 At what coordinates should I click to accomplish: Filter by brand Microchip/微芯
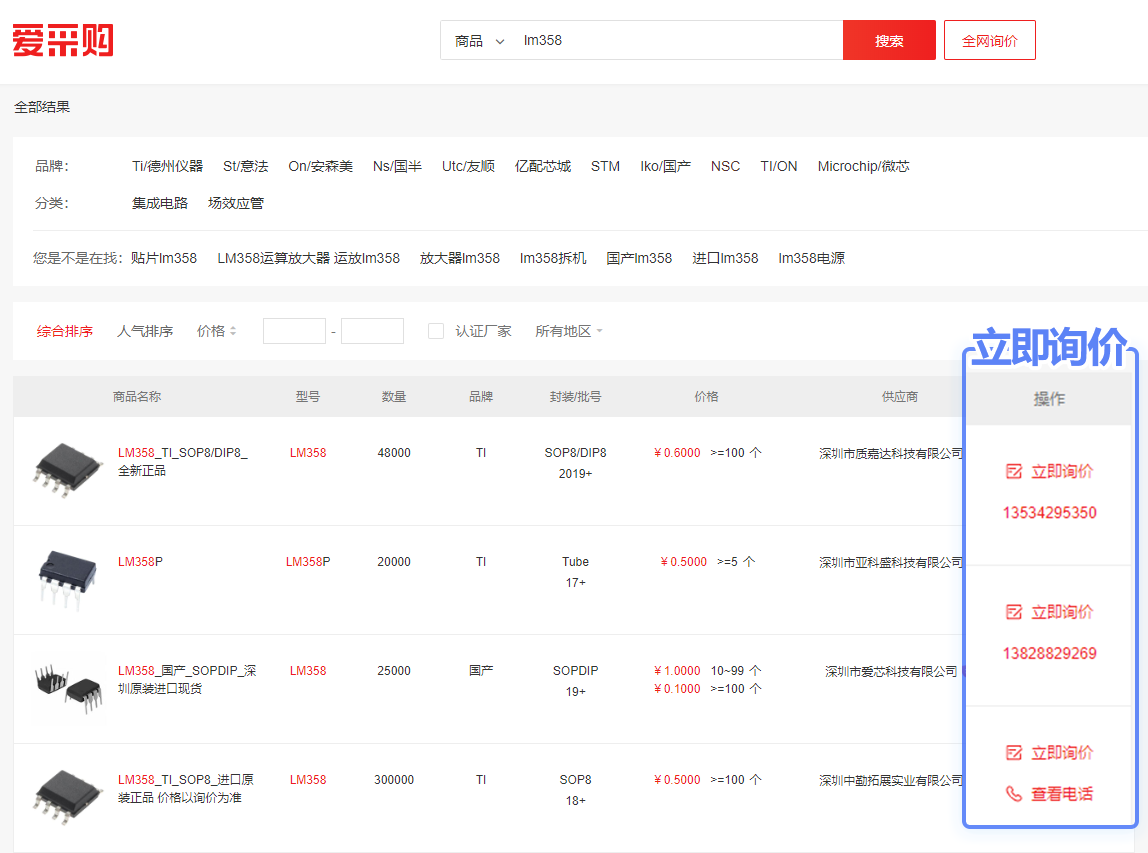pos(863,166)
